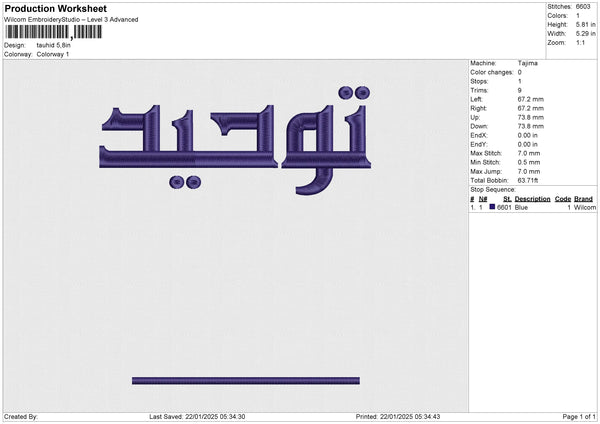Click the Min Stitch value 0.5 mm
The width and height of the screenshot is (600, 424).
529,162
